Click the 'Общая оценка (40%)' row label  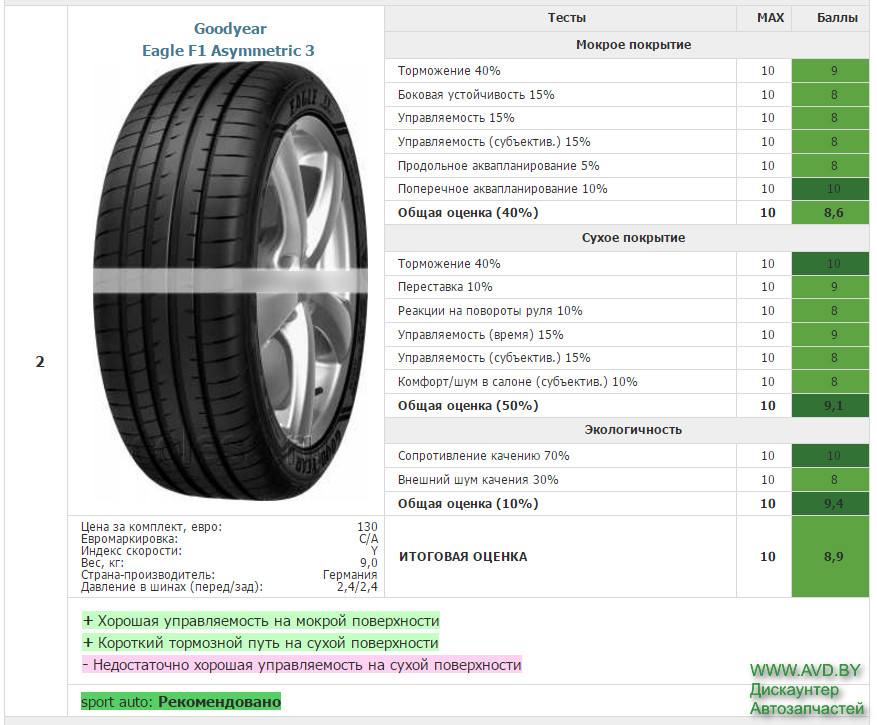click(x=468, y=213)
